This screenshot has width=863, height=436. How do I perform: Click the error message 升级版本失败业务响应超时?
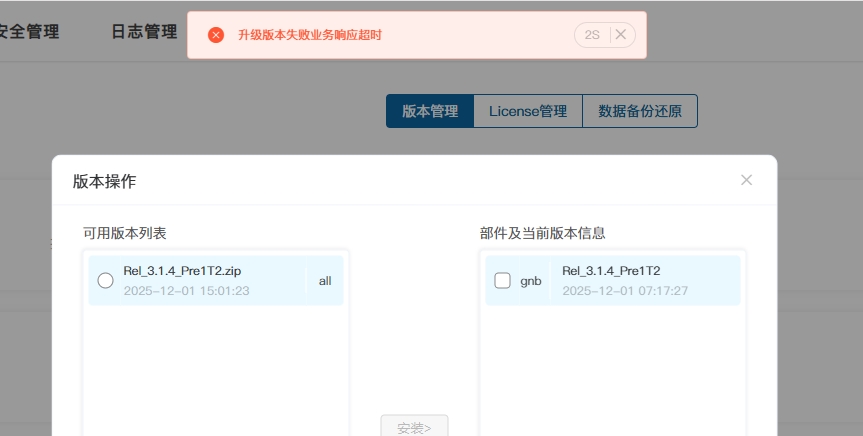[310, 35]
